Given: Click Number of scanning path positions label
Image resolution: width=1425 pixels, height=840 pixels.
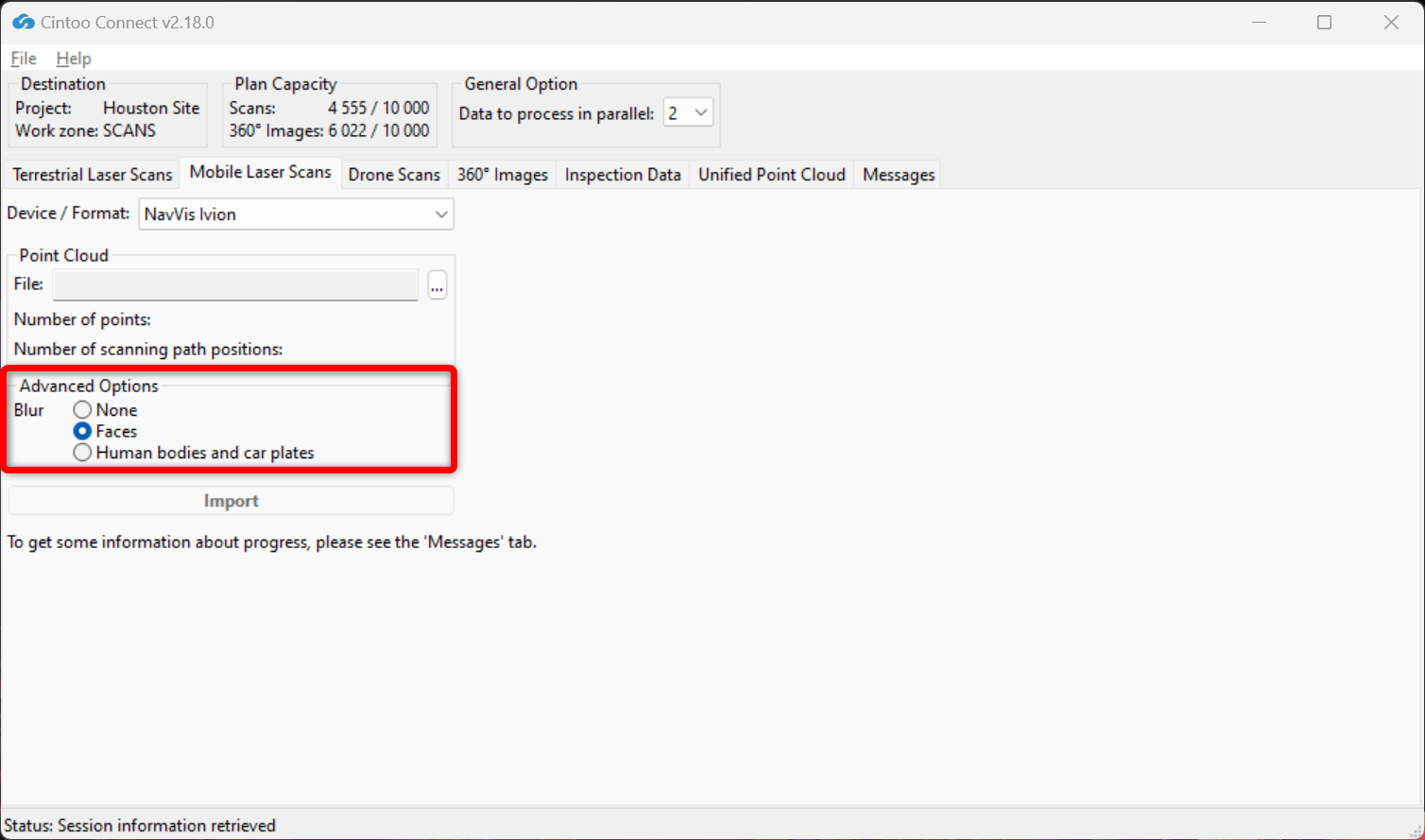Looking at the screenshot, I should pyautogui.click(x=148, y=349).
